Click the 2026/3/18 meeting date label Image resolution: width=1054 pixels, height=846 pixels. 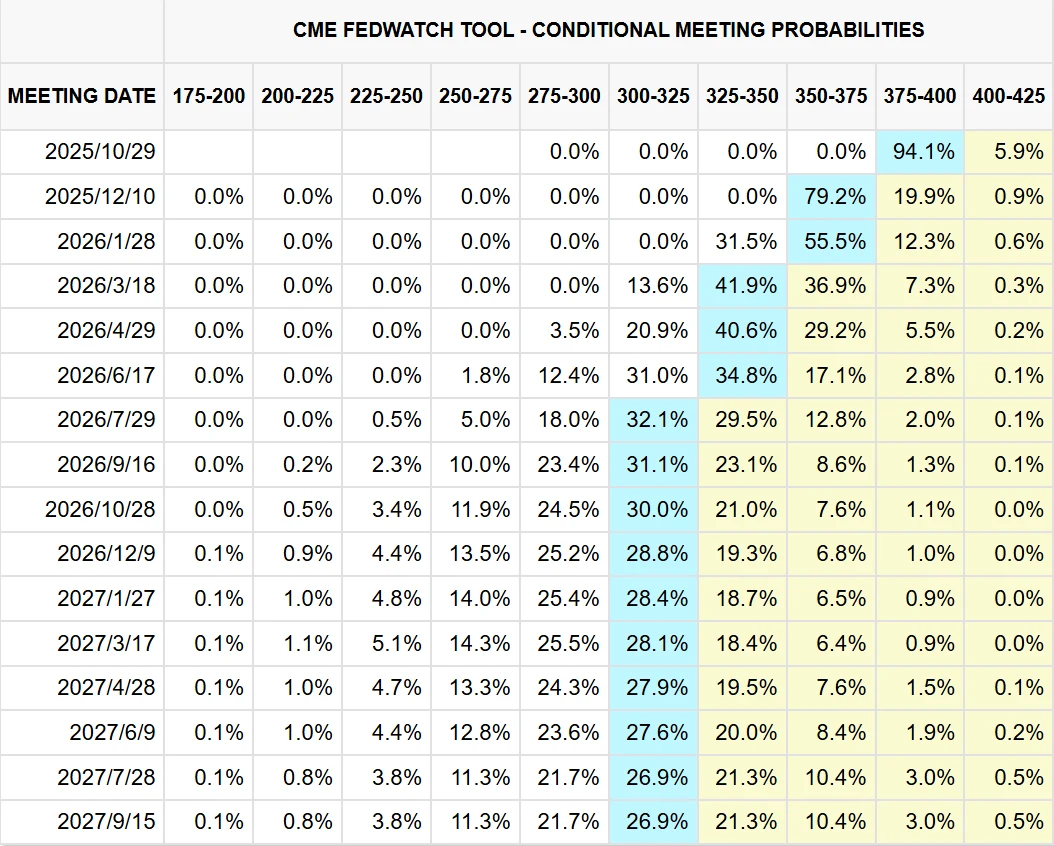coord(106,286)
